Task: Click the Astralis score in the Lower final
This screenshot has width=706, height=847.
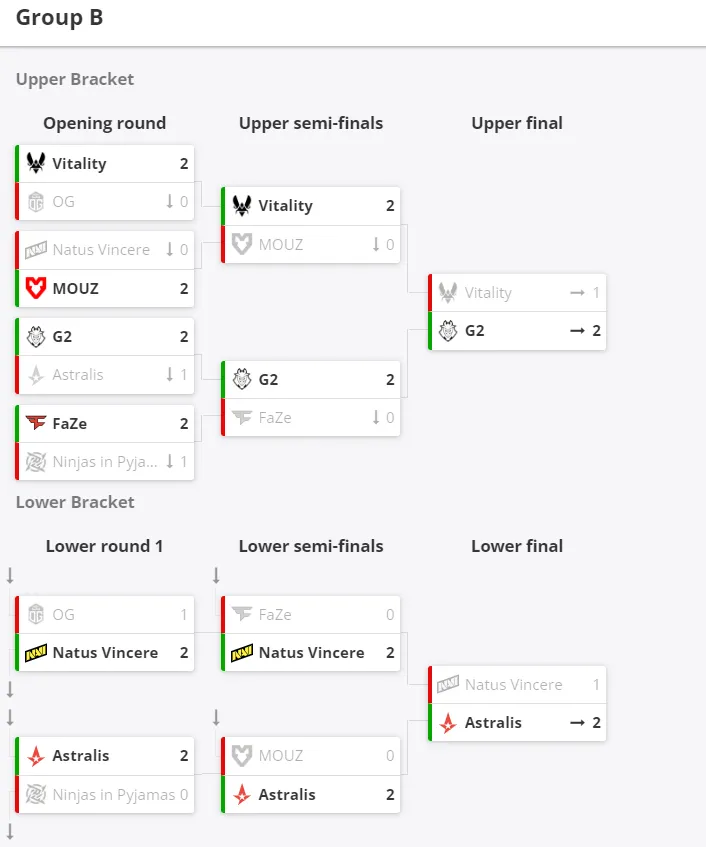Action: 596,723
